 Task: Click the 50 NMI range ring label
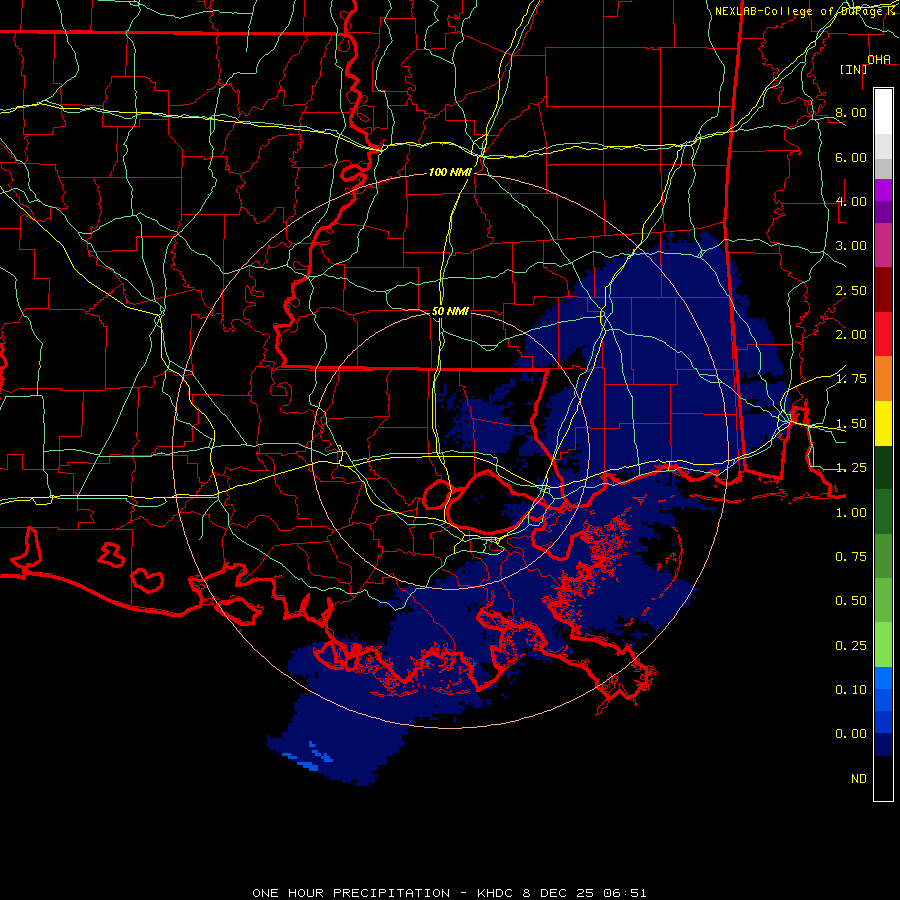tap(450, 311)
